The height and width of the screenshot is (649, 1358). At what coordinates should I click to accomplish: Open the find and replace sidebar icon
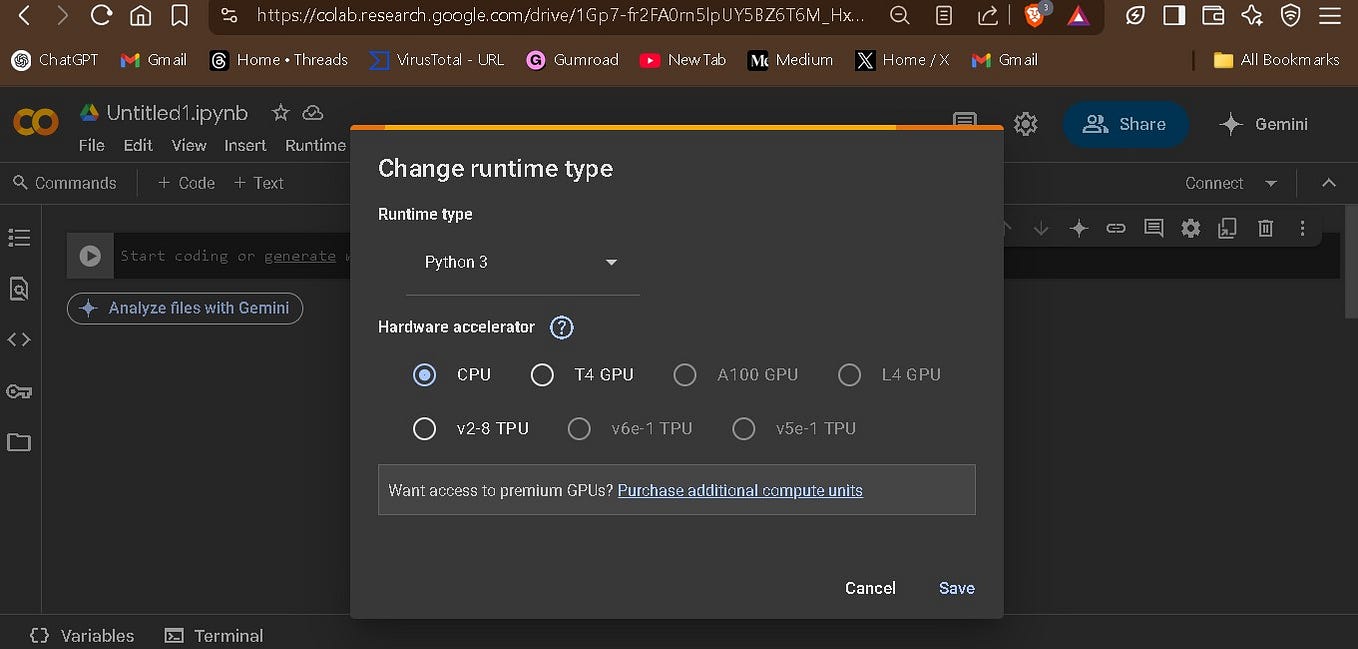[19, 289]
